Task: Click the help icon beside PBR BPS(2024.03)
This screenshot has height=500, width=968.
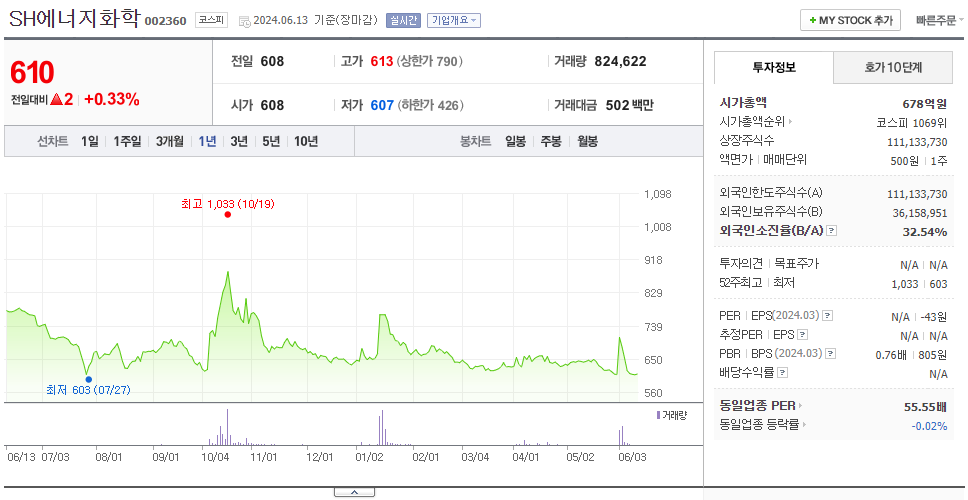Action: point(831,354)
